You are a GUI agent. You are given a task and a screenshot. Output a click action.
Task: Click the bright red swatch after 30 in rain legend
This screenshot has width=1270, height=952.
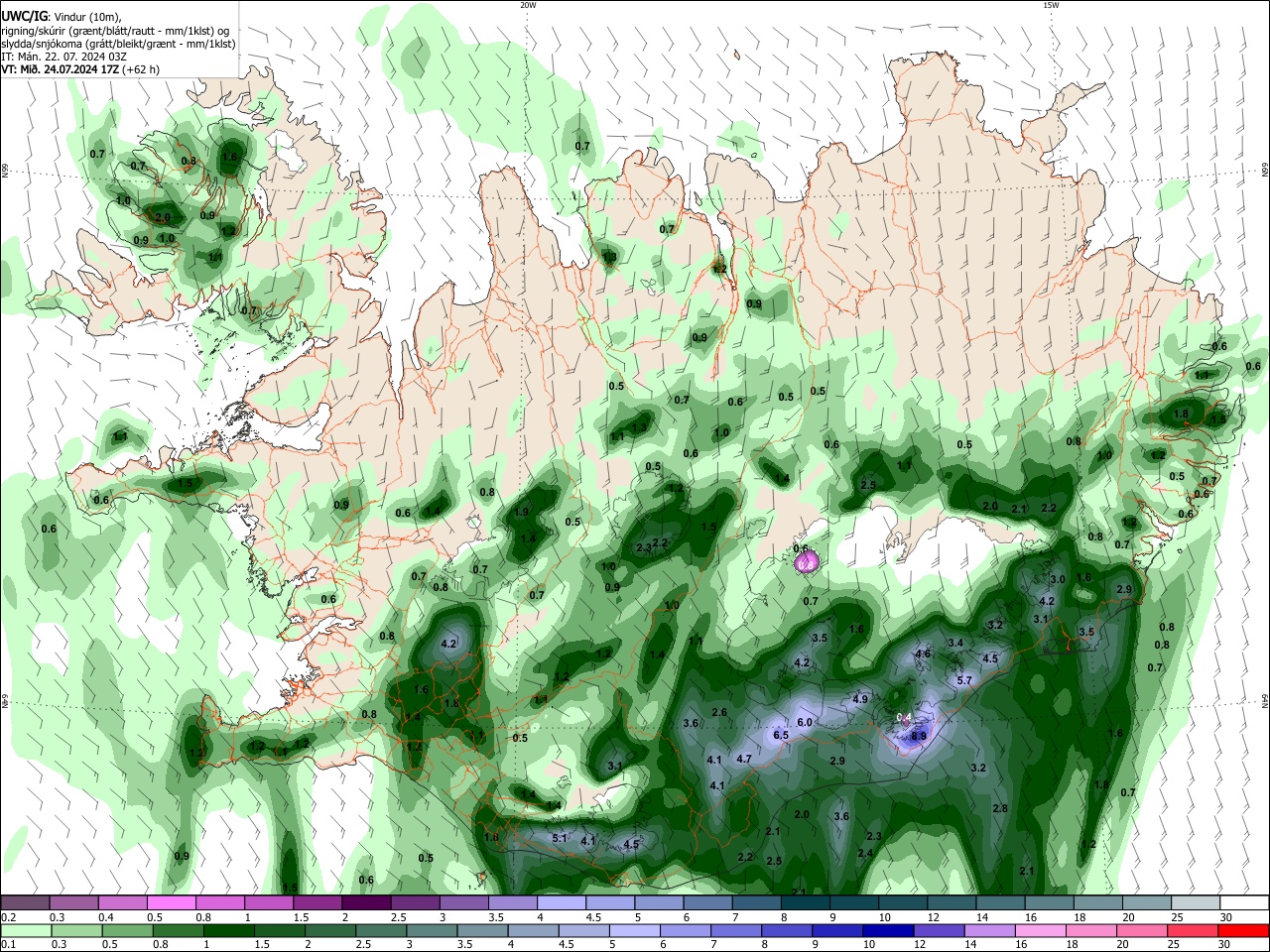point(1242,930)
